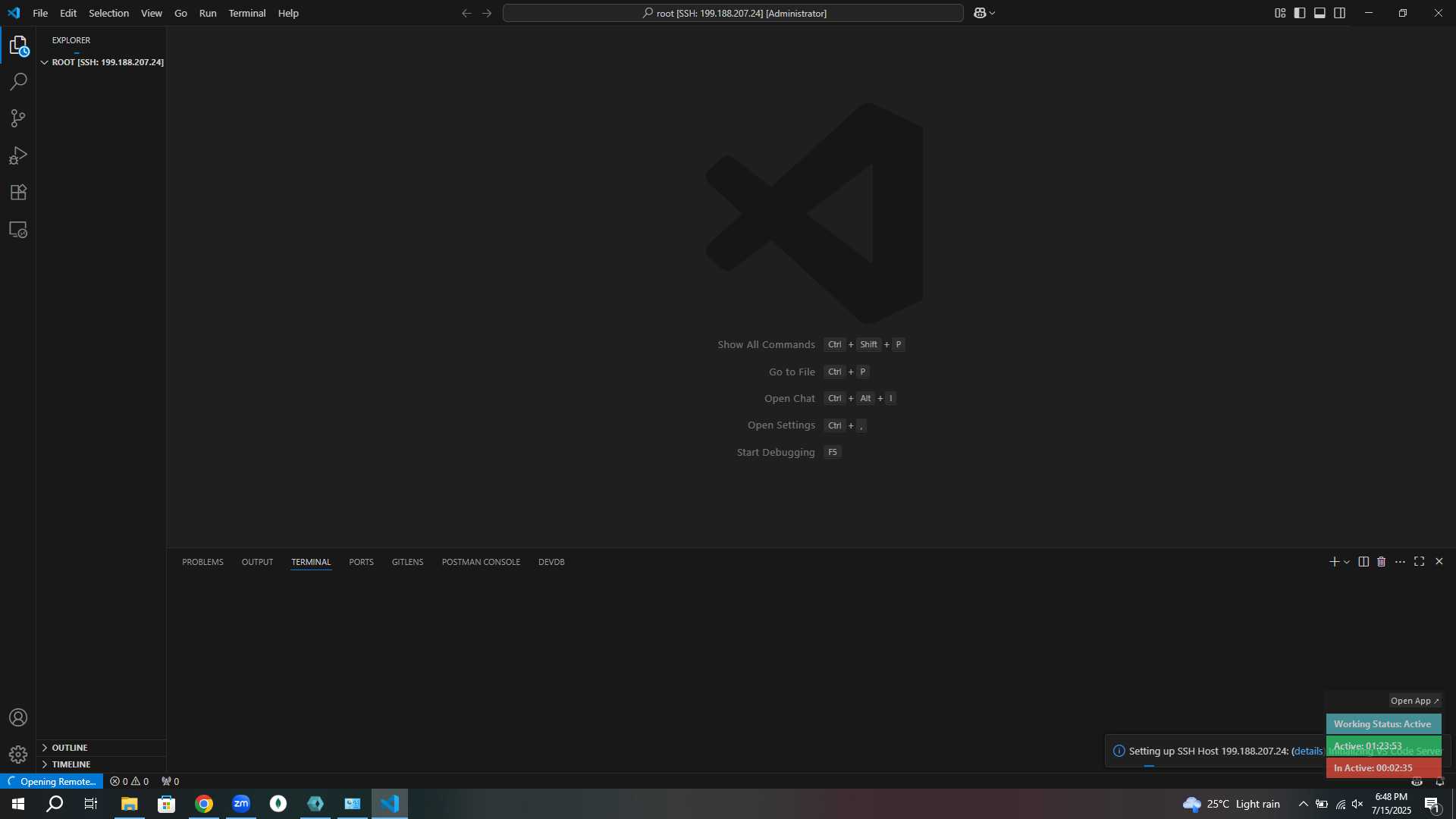Open Microsoft Store from the taskbar

[x=166, y=804]
